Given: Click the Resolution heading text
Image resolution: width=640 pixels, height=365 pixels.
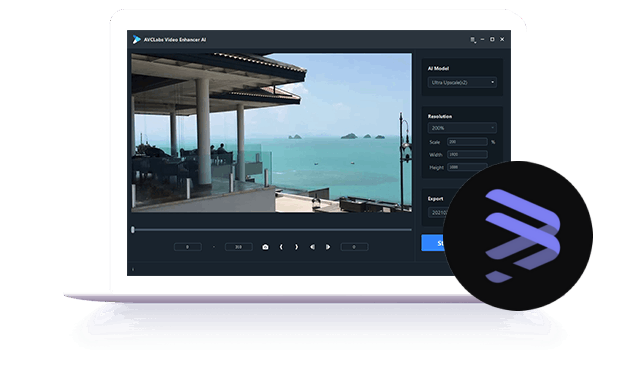Looking at the screenshot, I should pos(440,116).
